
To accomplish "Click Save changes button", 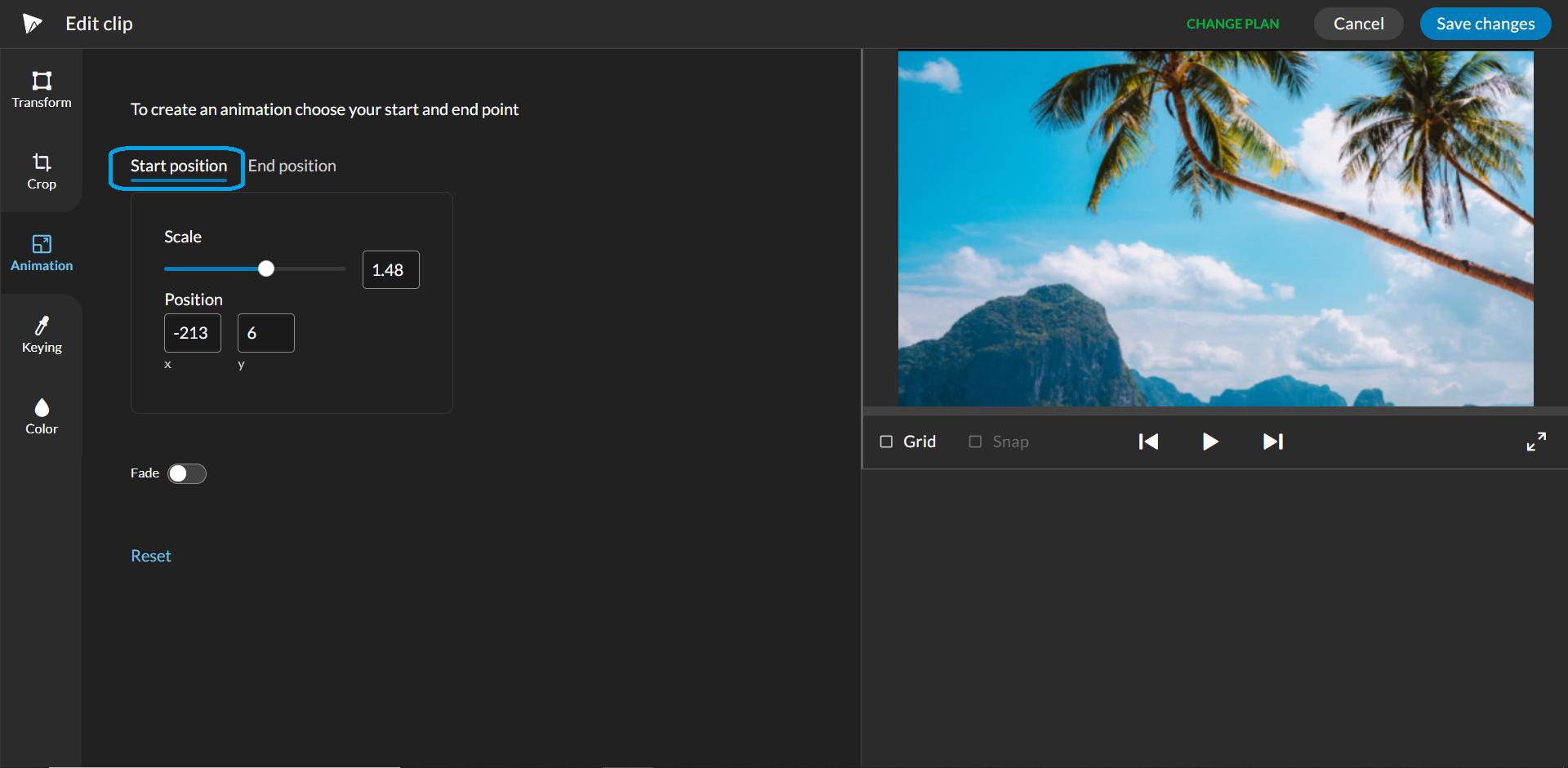I will (1485, 24).
